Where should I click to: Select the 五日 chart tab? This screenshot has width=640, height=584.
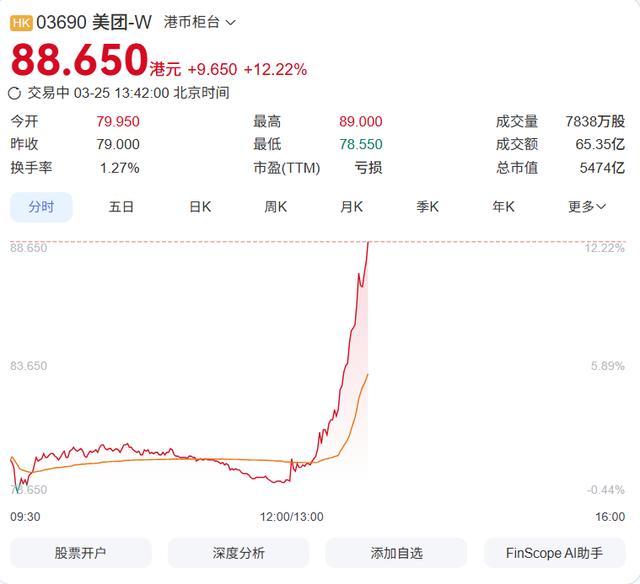(x=121, y=207)
